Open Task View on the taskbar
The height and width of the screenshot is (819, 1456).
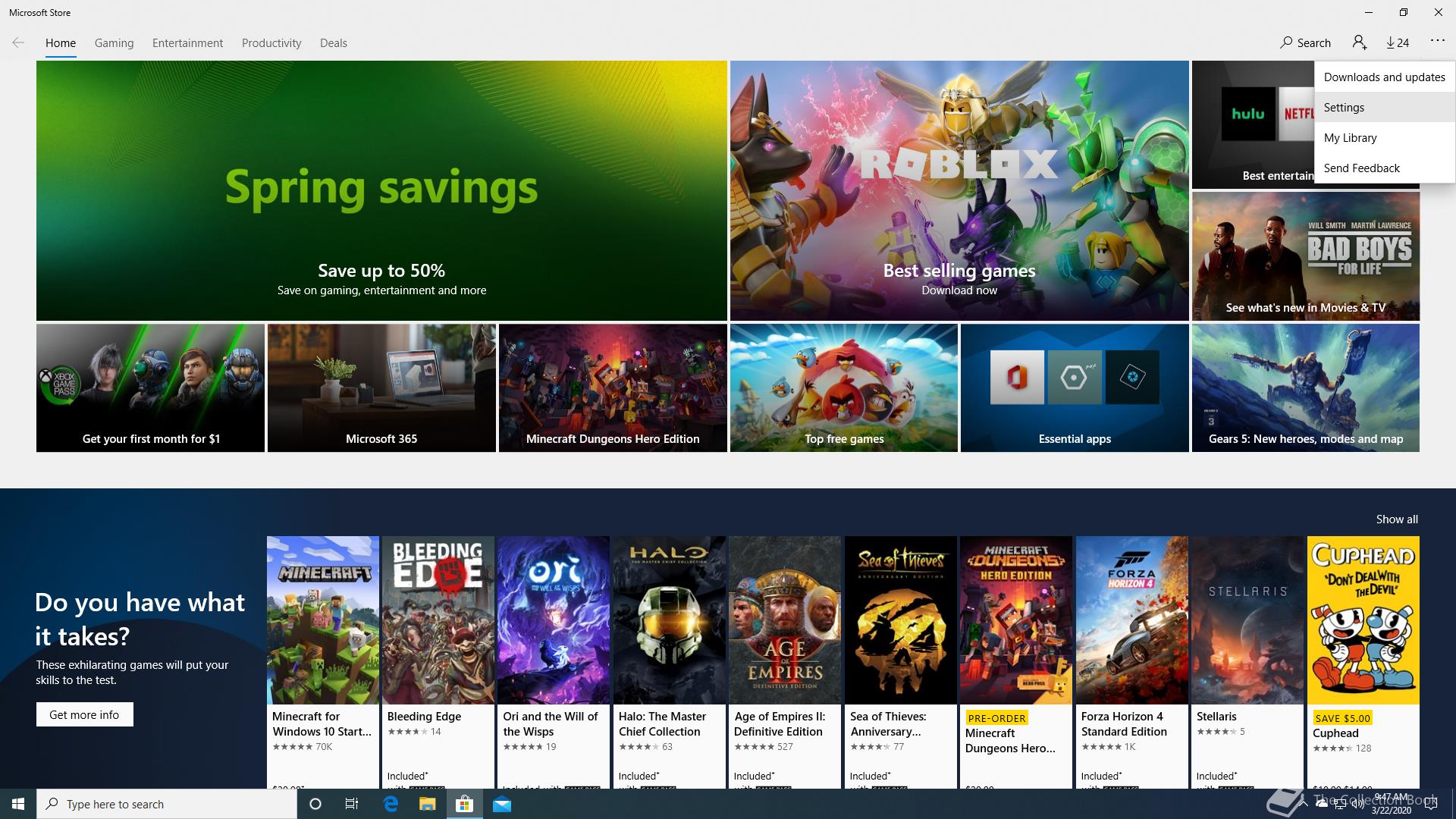(x=352, y=804)
